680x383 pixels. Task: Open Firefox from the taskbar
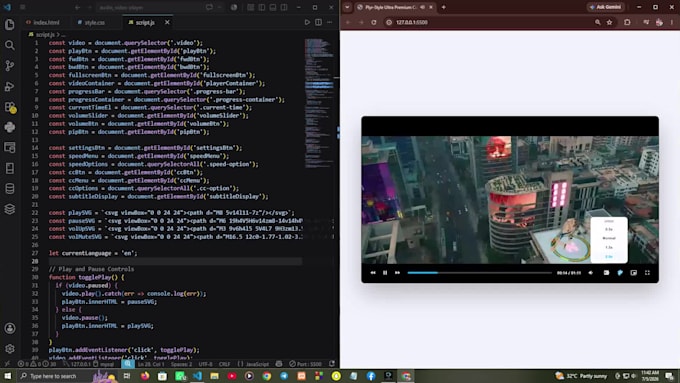pyautogui.click(x=145, y=376)
